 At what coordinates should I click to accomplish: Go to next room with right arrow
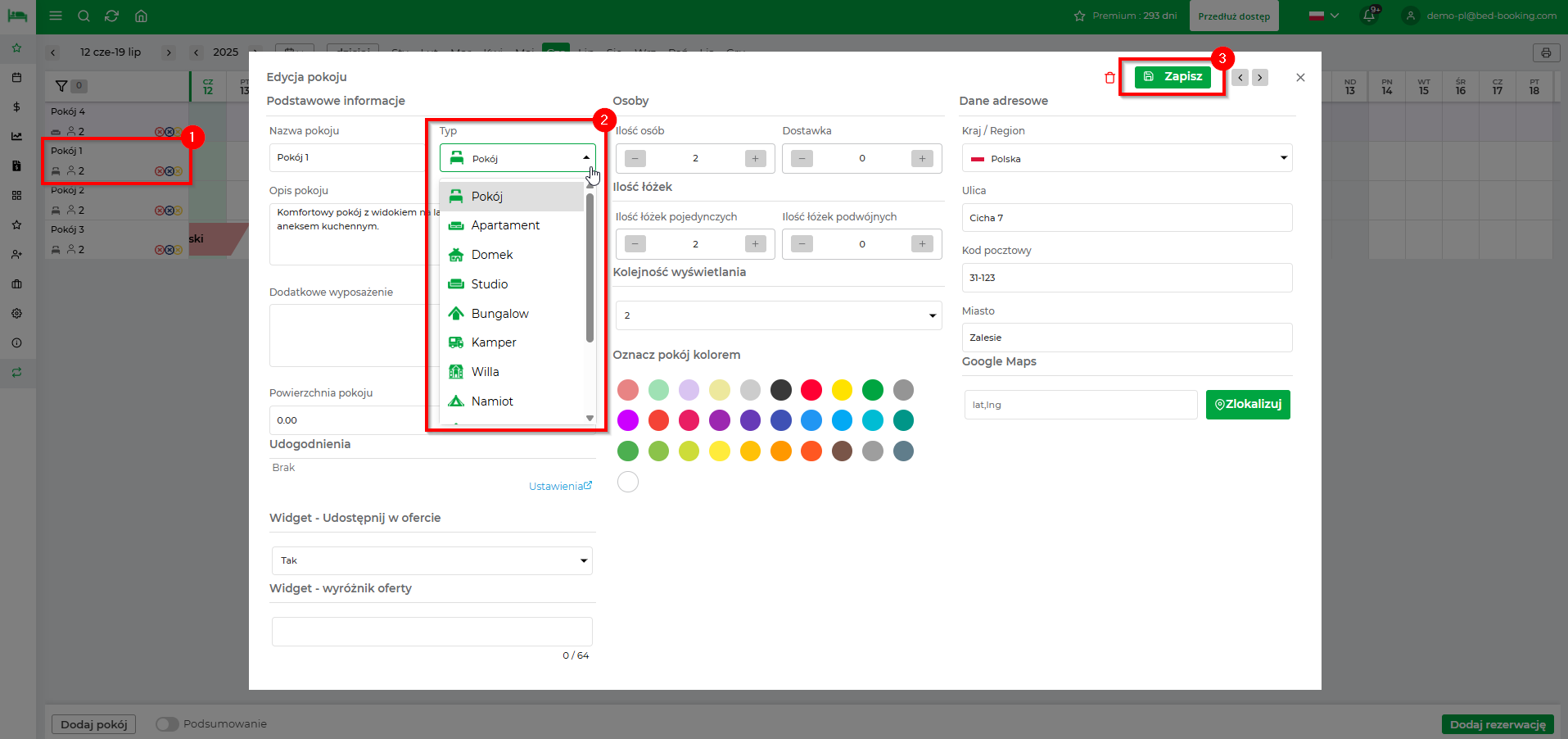(1260, 78)
